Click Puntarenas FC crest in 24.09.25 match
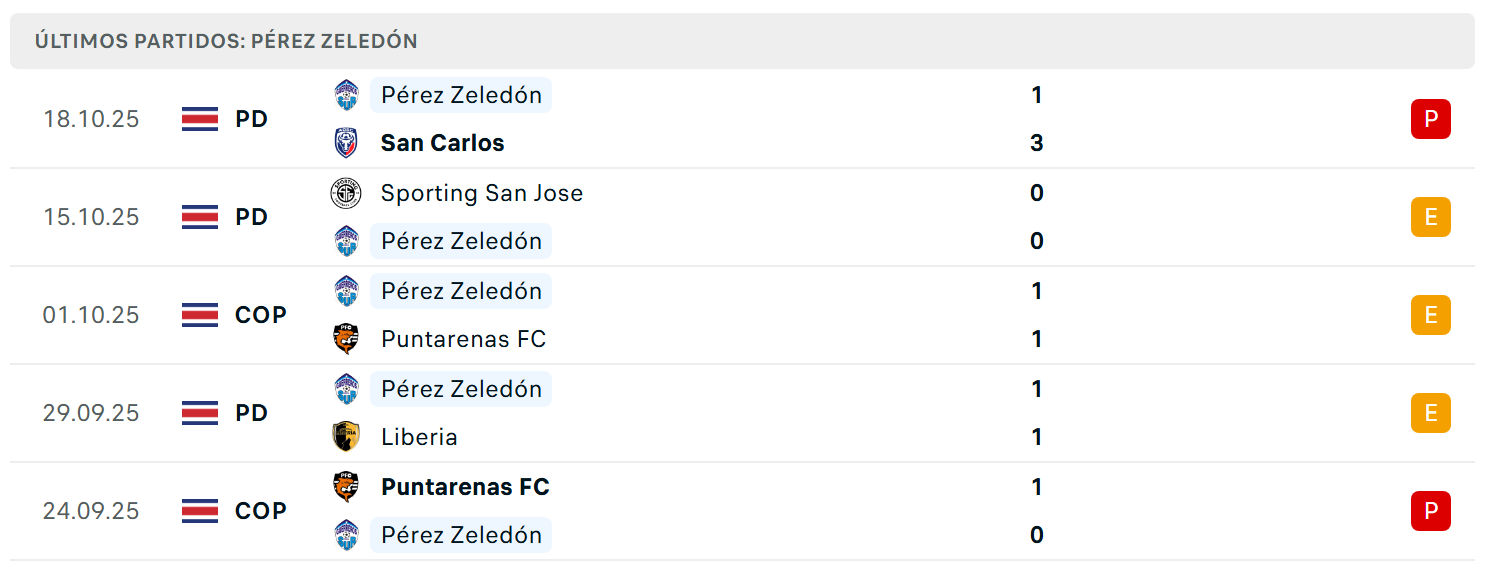 pyautogui.click(x=346, y=487)
